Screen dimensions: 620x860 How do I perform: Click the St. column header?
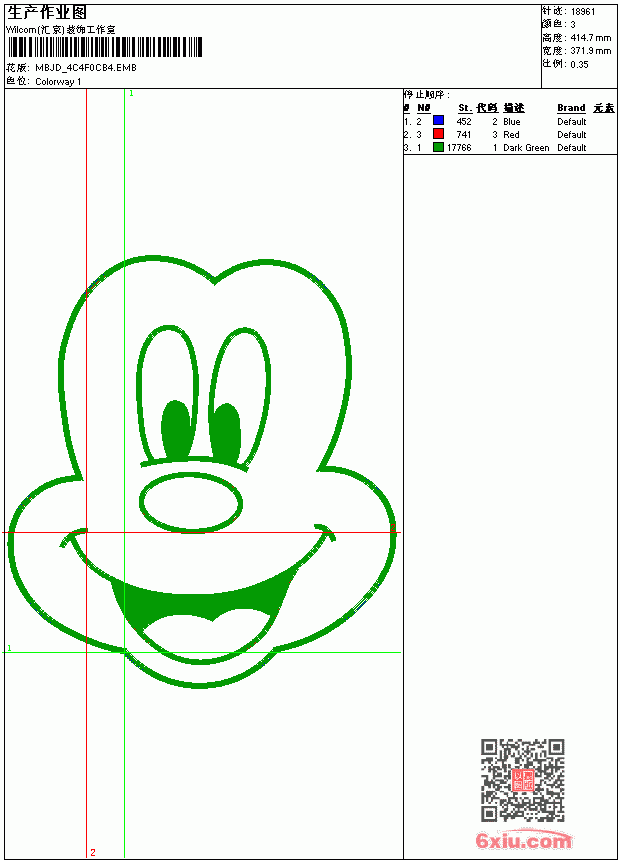[x=465, y=108]
